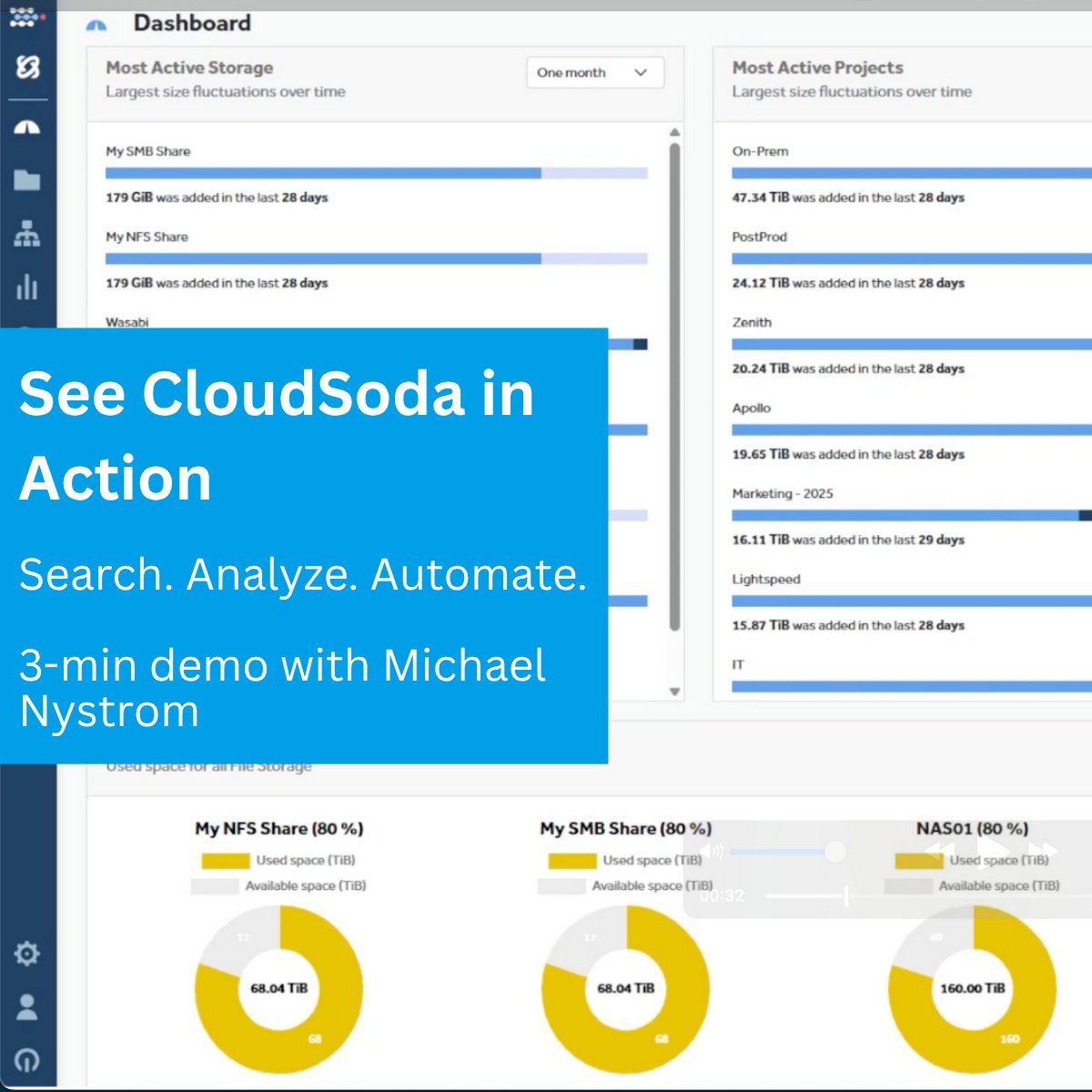Click the Most Active Storage heading
1092x1092 pixels.
pos(189,67)
